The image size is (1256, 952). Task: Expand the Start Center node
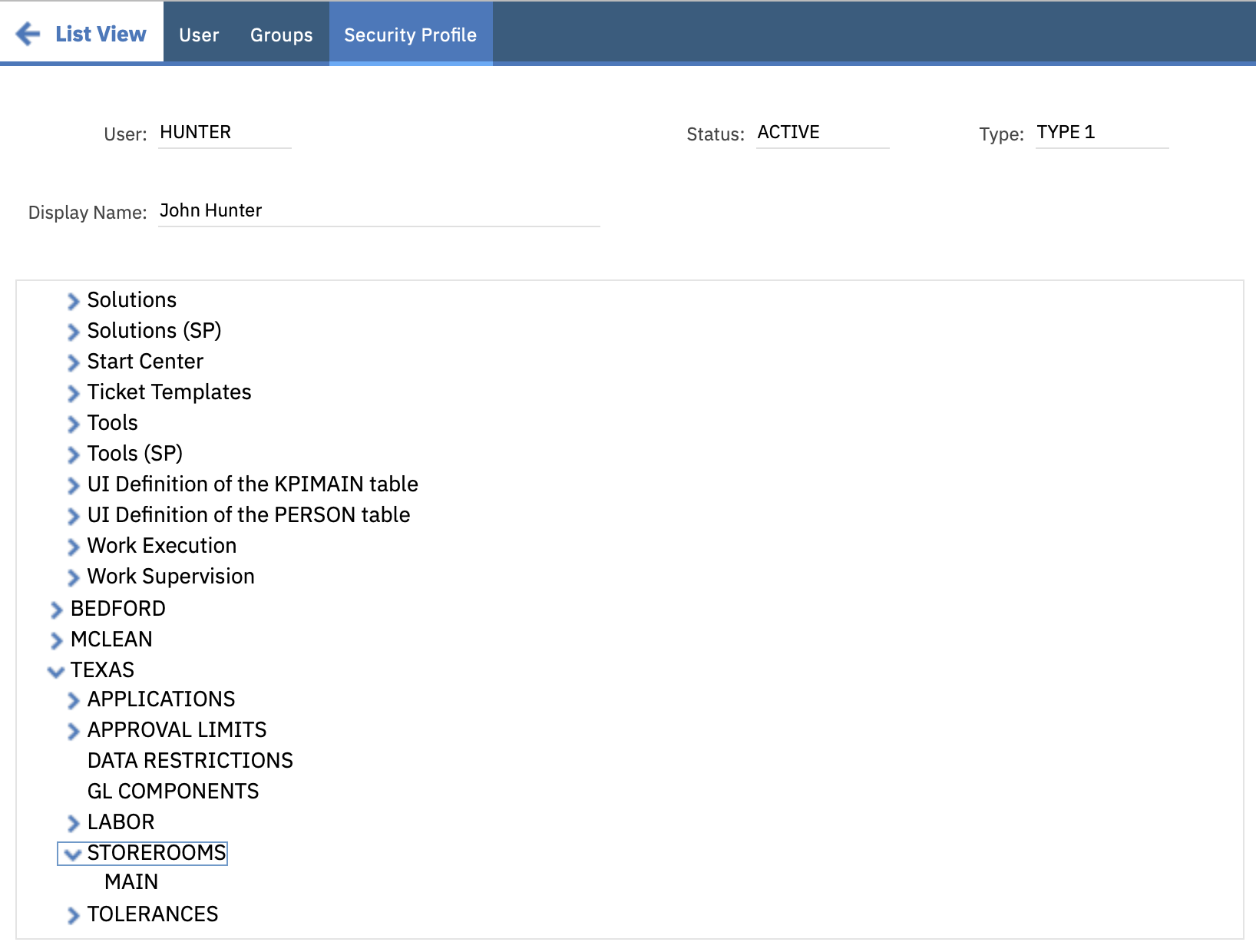coord(73,362)
